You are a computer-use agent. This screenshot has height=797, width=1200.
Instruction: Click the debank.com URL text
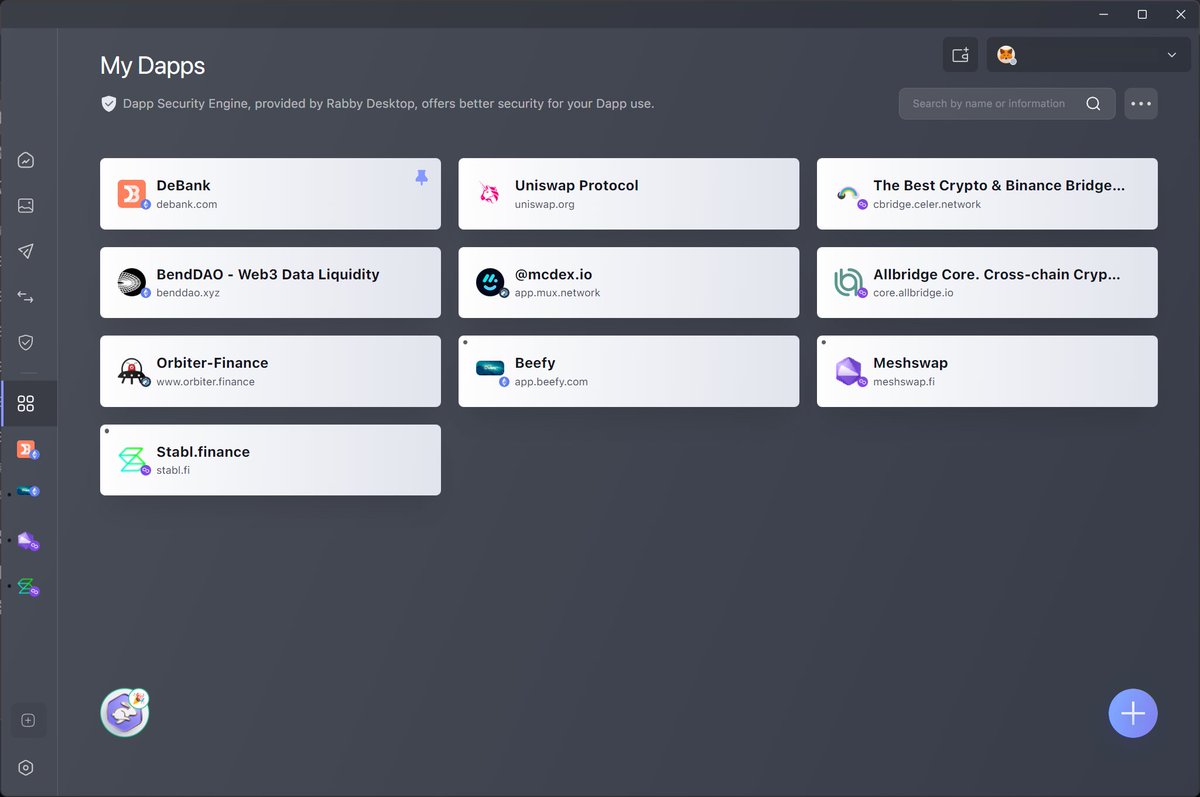[x=187, y=204]
